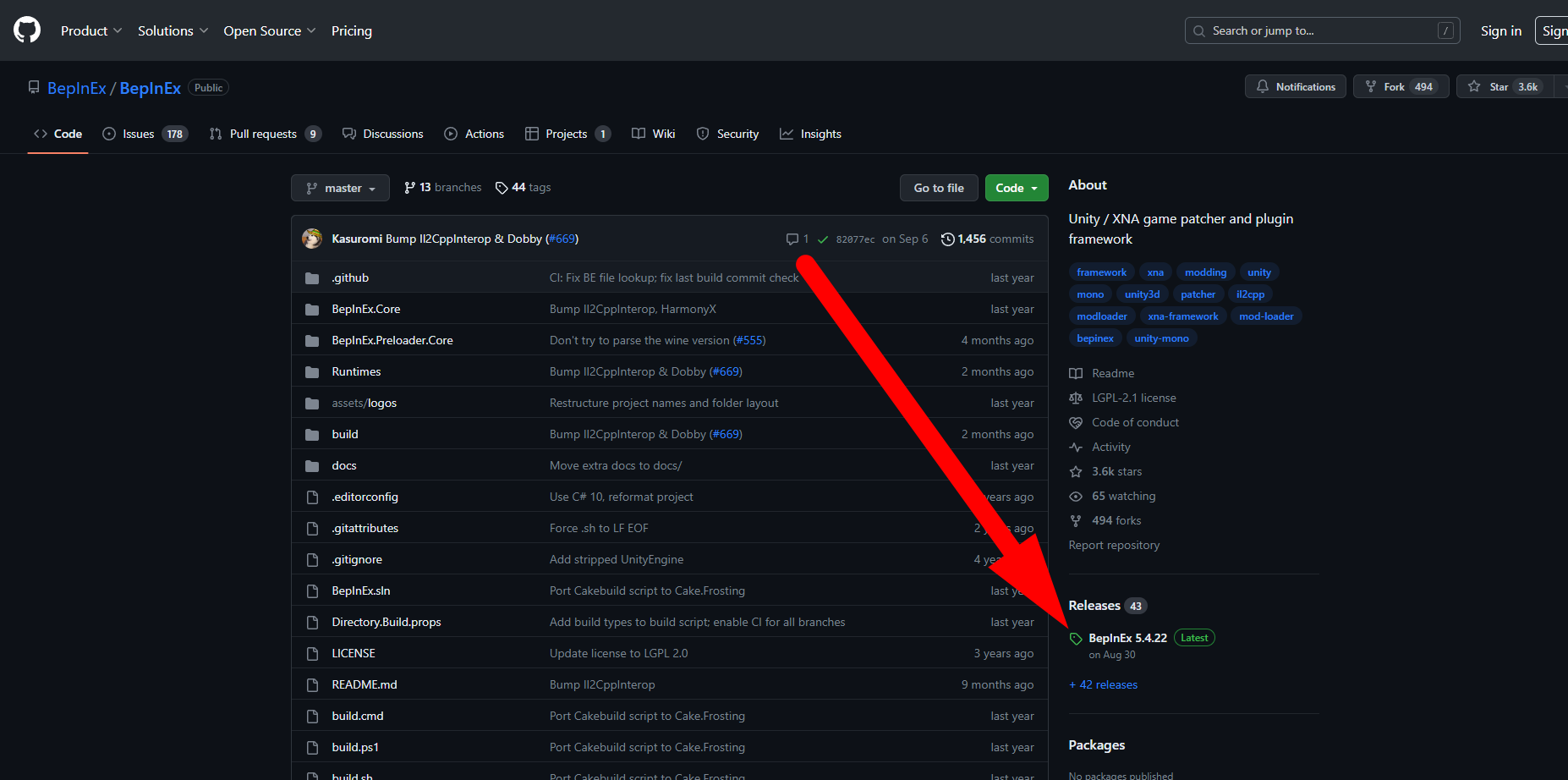Open the assets/logos folder
Screen dimensions: 1568x780
point(365,404)
